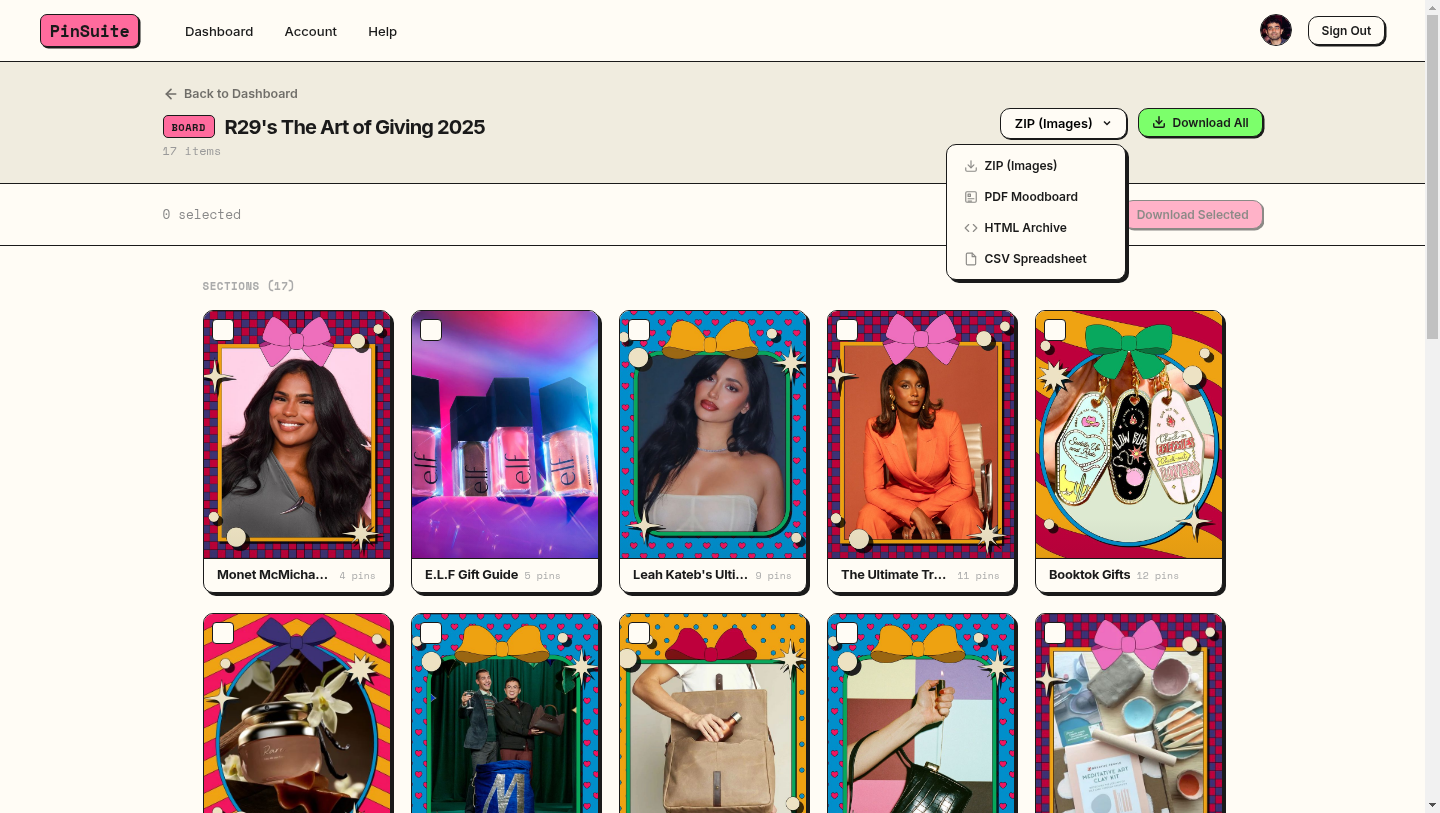Select the E.L.F Gift Guide checkbox
Viewport: 1440px width, 813px height.
430,329
